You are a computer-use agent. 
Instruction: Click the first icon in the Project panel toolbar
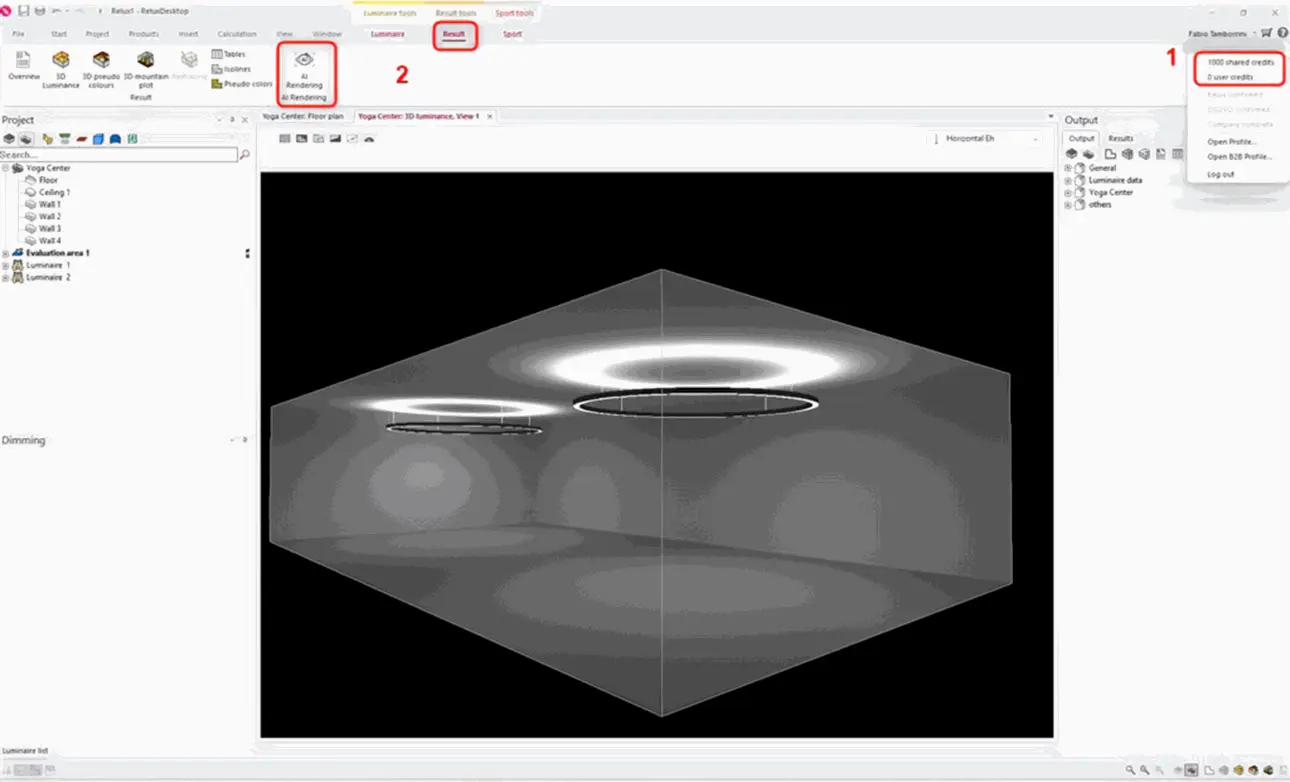pos(9,139)
